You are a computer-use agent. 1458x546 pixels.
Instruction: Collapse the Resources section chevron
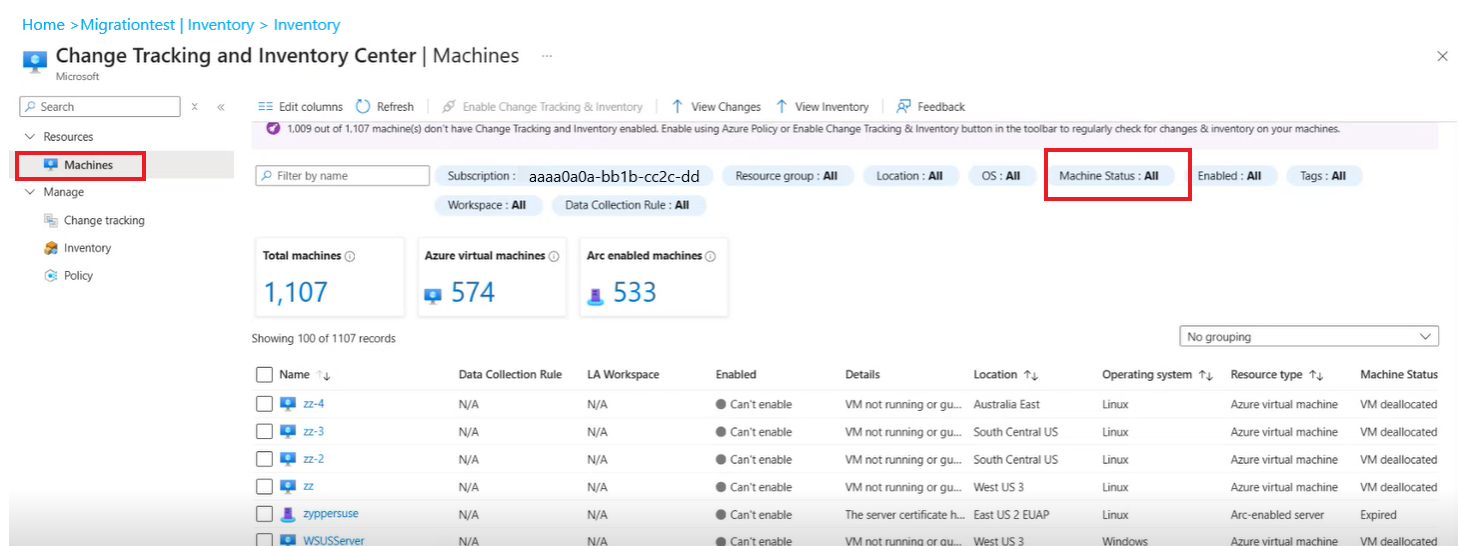28,137
